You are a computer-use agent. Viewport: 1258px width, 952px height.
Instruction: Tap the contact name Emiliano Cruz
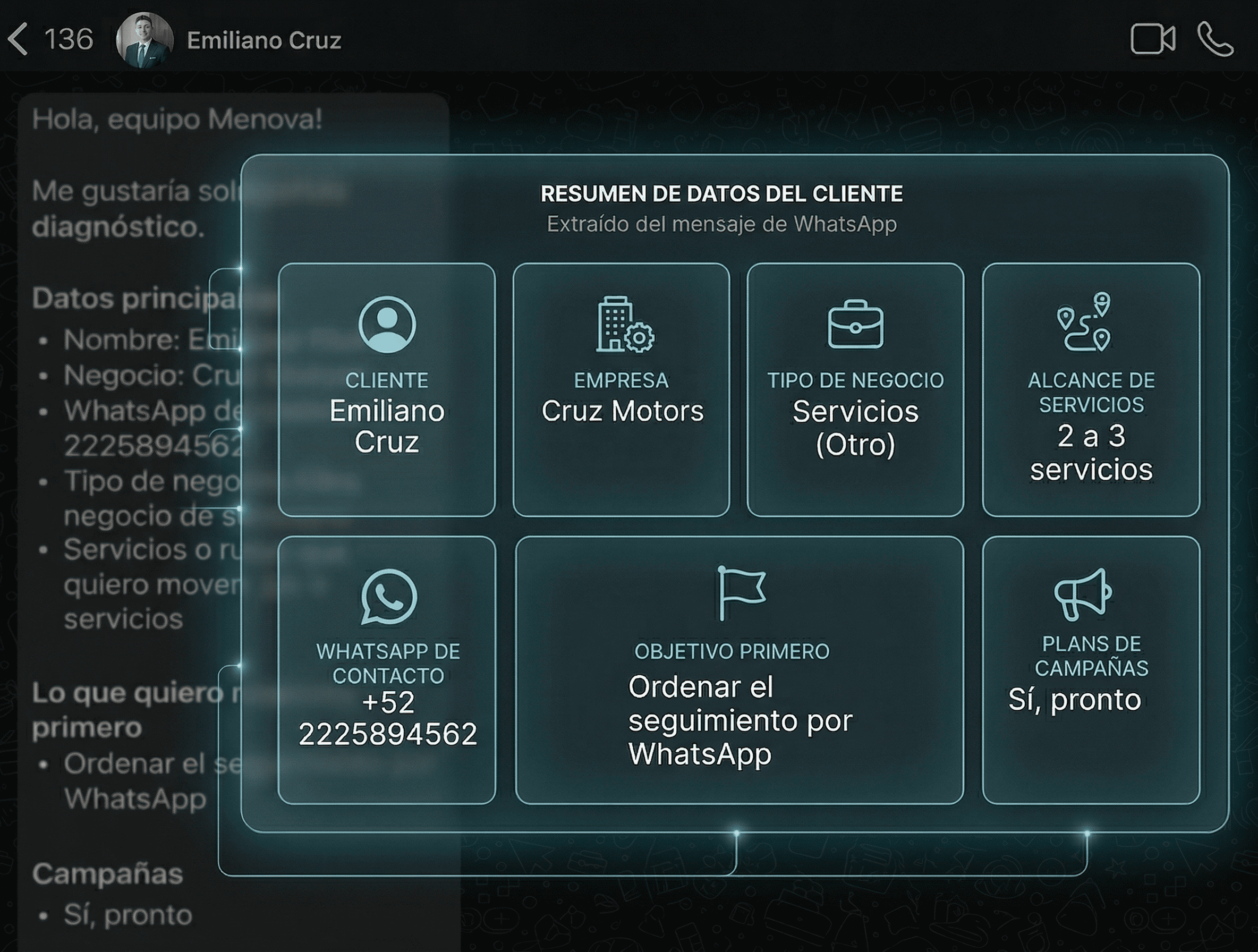265,40
